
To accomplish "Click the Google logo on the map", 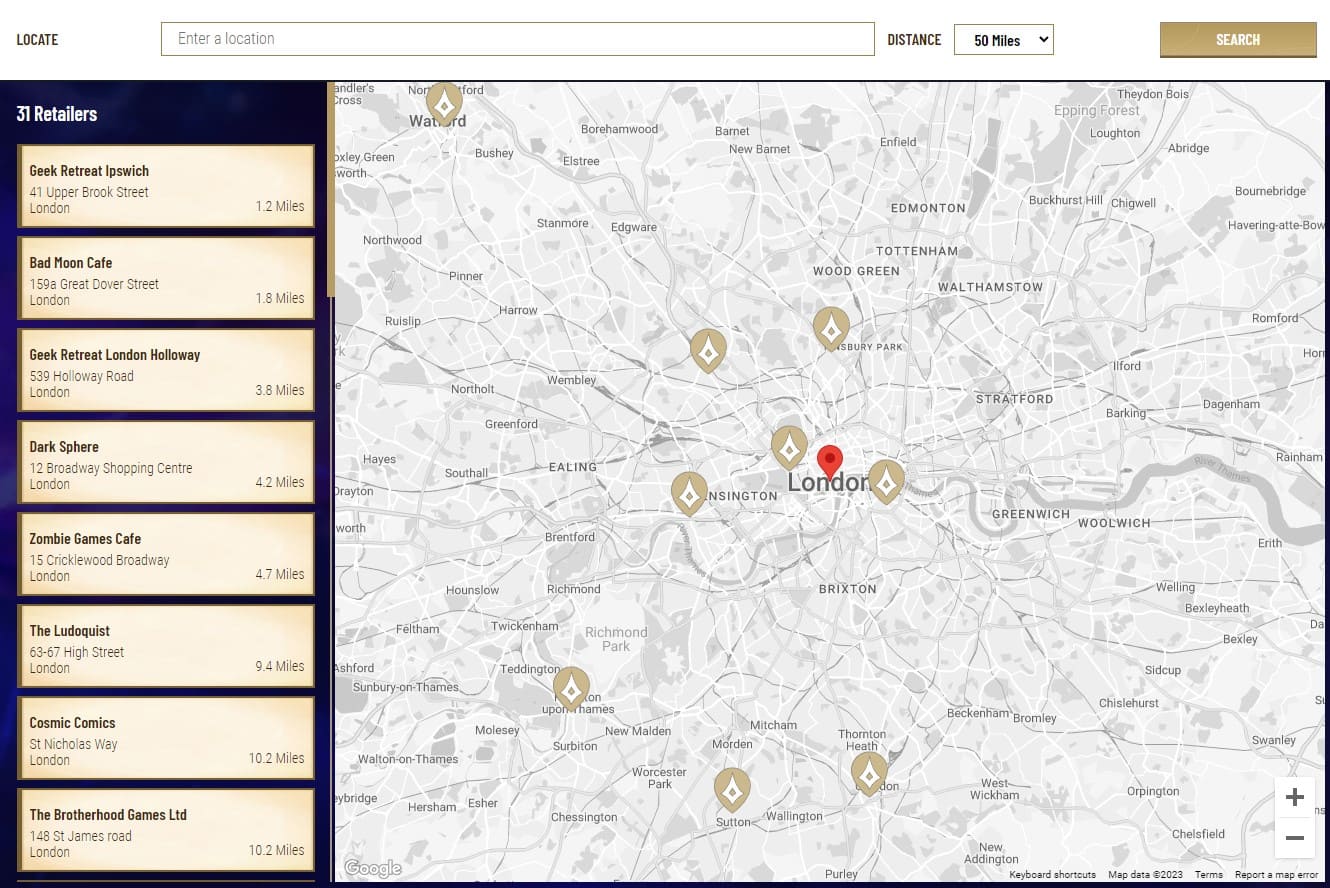I will click(x=372, y=868).
